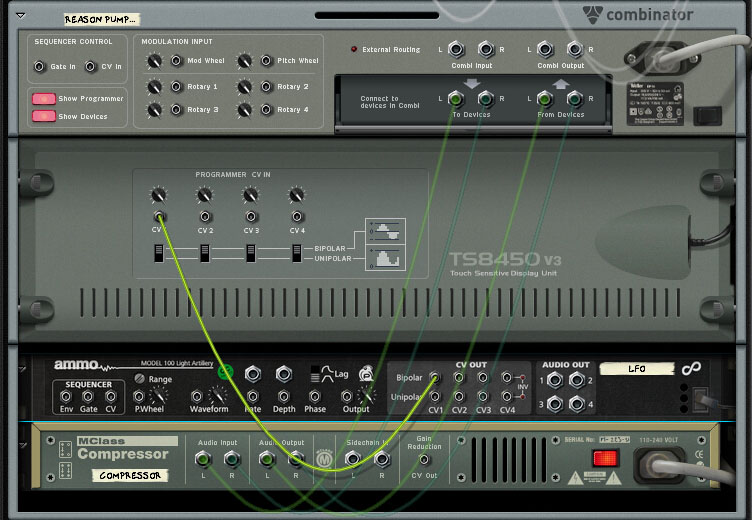Screen dimensions: 752x520
Task: Collapse the Combinator with fold triangle
Action: coord(21,15)
